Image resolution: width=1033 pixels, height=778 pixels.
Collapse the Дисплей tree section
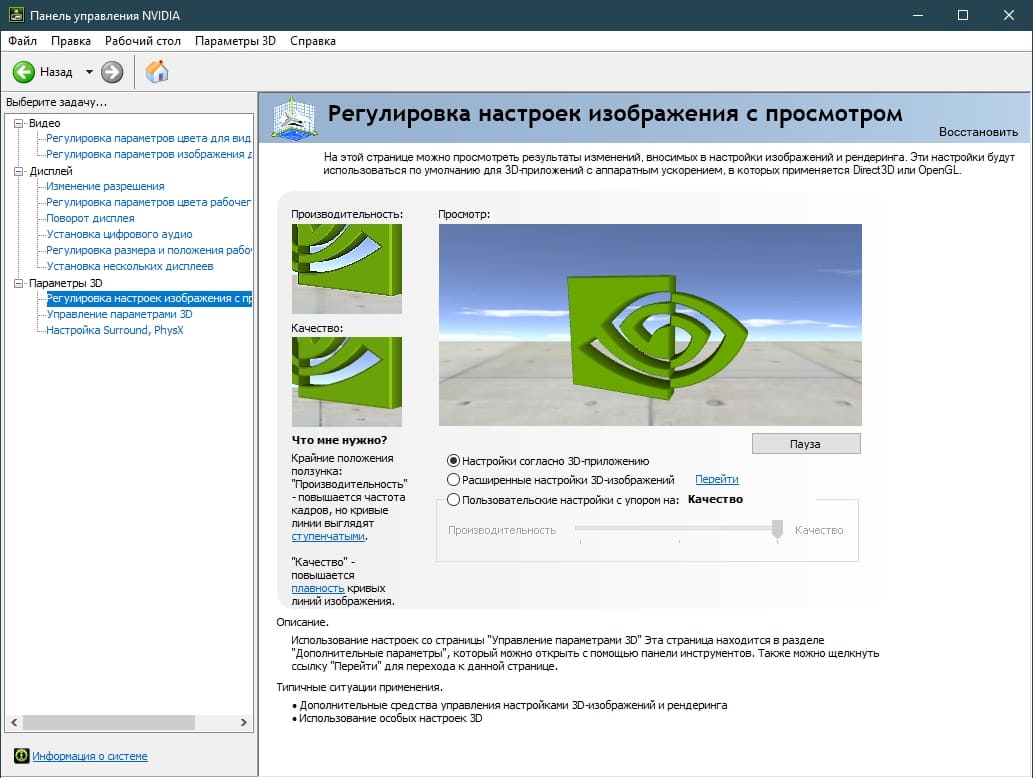pos(18,171)
